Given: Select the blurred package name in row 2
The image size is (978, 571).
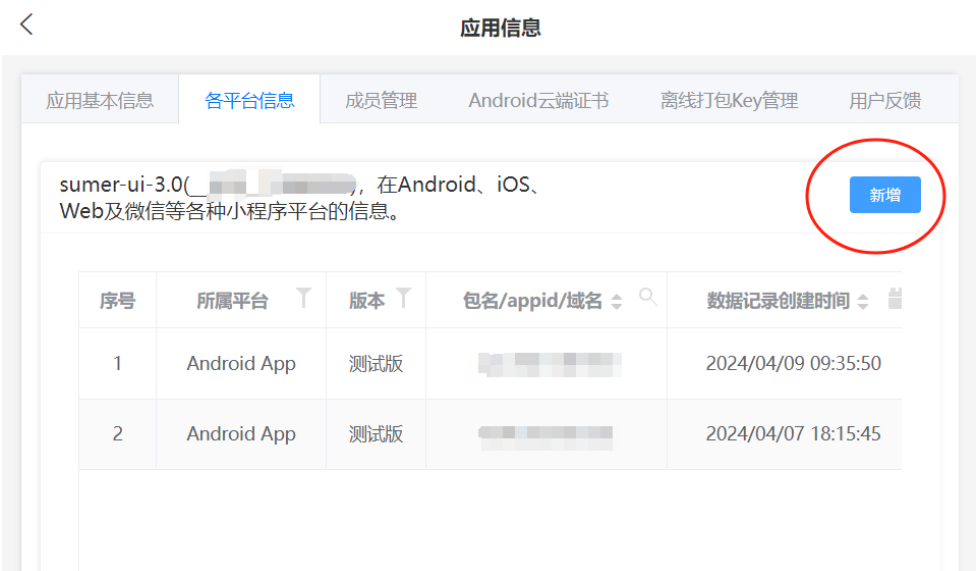Looking at the screenshot, I should 546,436.
